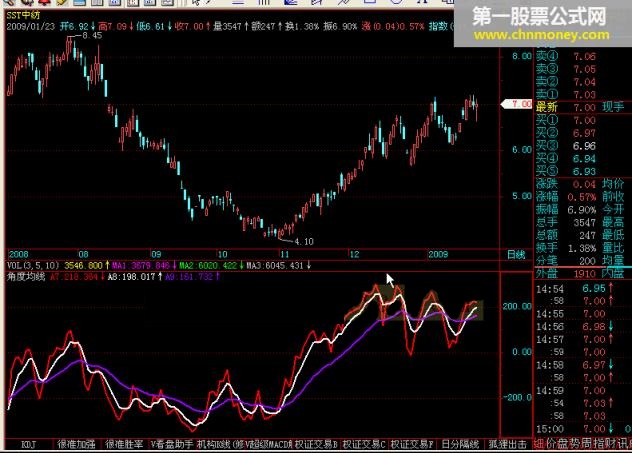Click the 日线 period label
The height and width of the screenshot is (453, 632).
pos(516,255)
